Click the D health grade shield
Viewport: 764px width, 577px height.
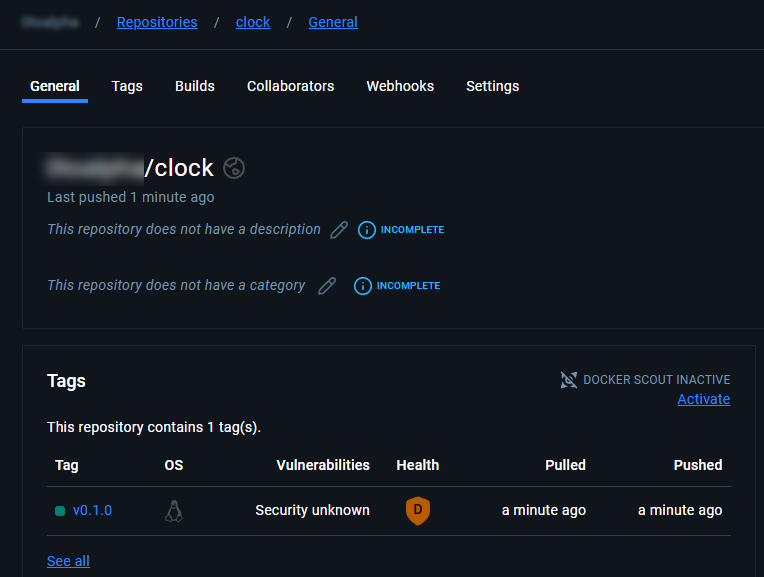pyautogui.click(x=418, y=510)
